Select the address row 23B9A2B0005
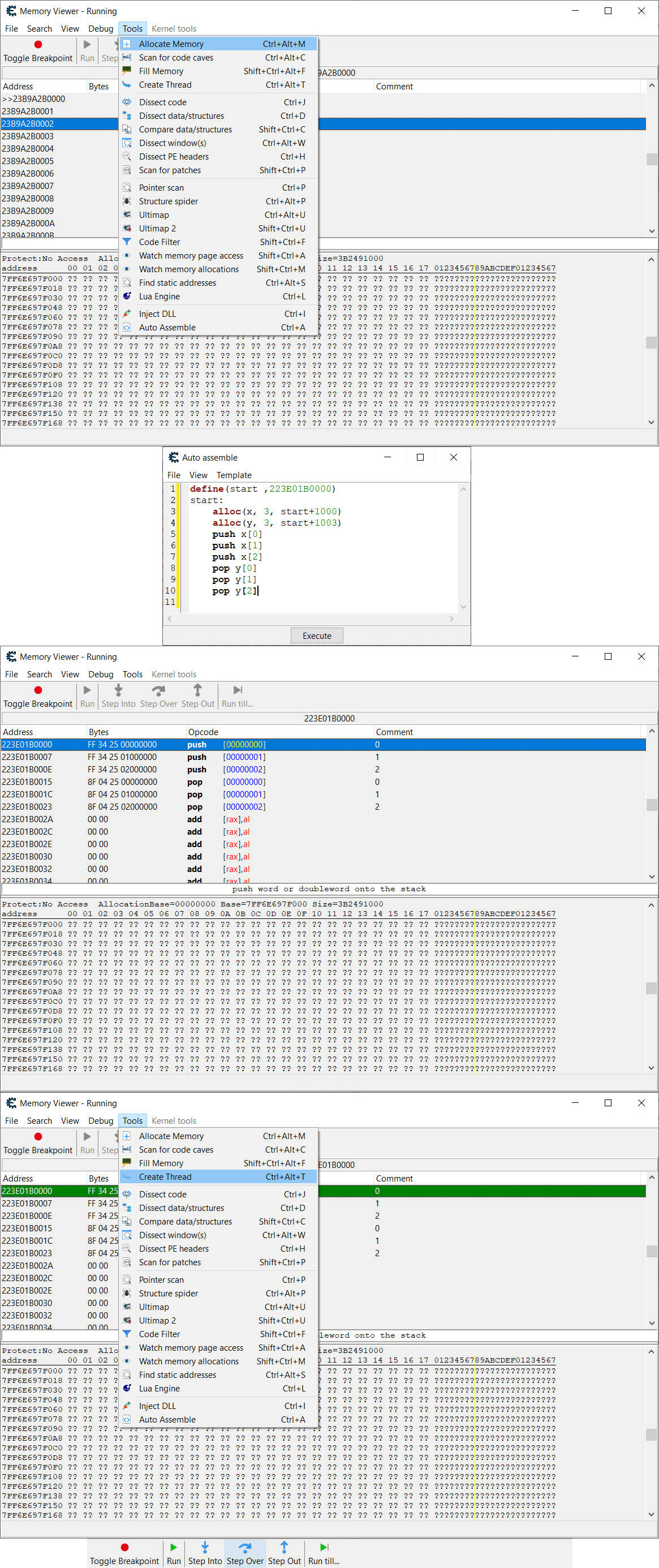Viewport: 659px width, 1568px height. (28, 161)
